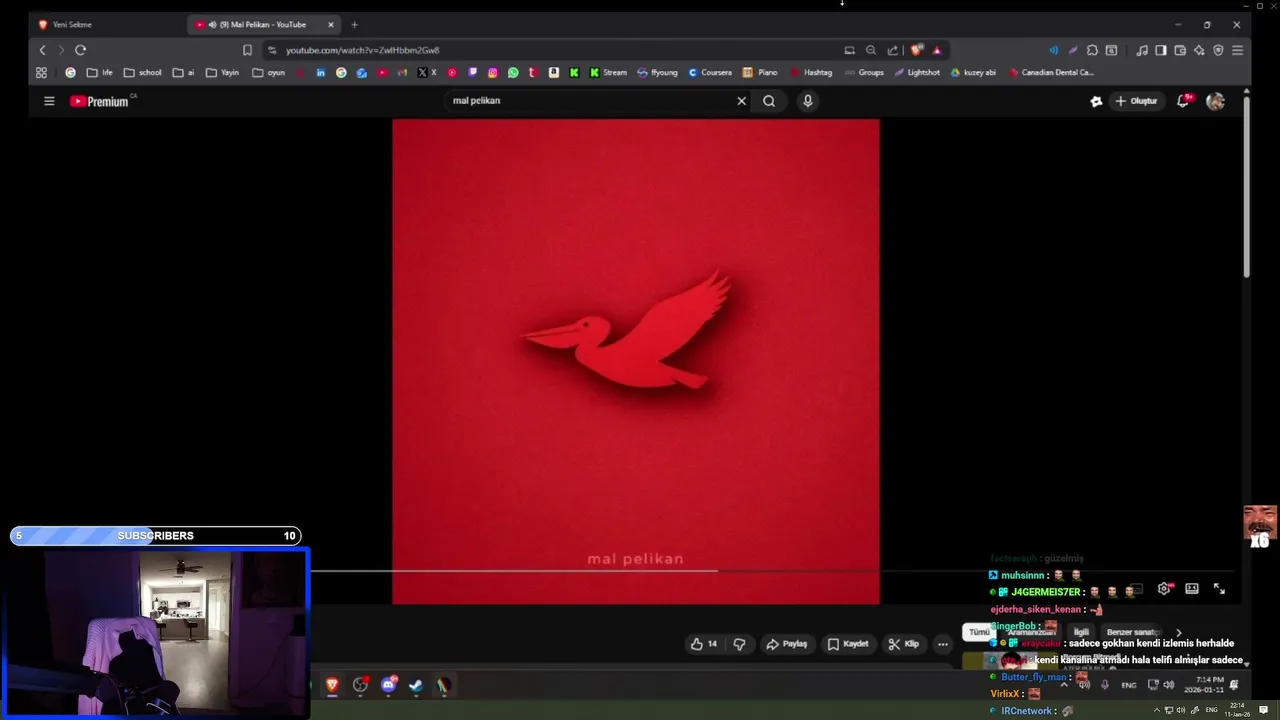Open the Google bookmark icon
The image size is (1280, 720).
[70, 72]
